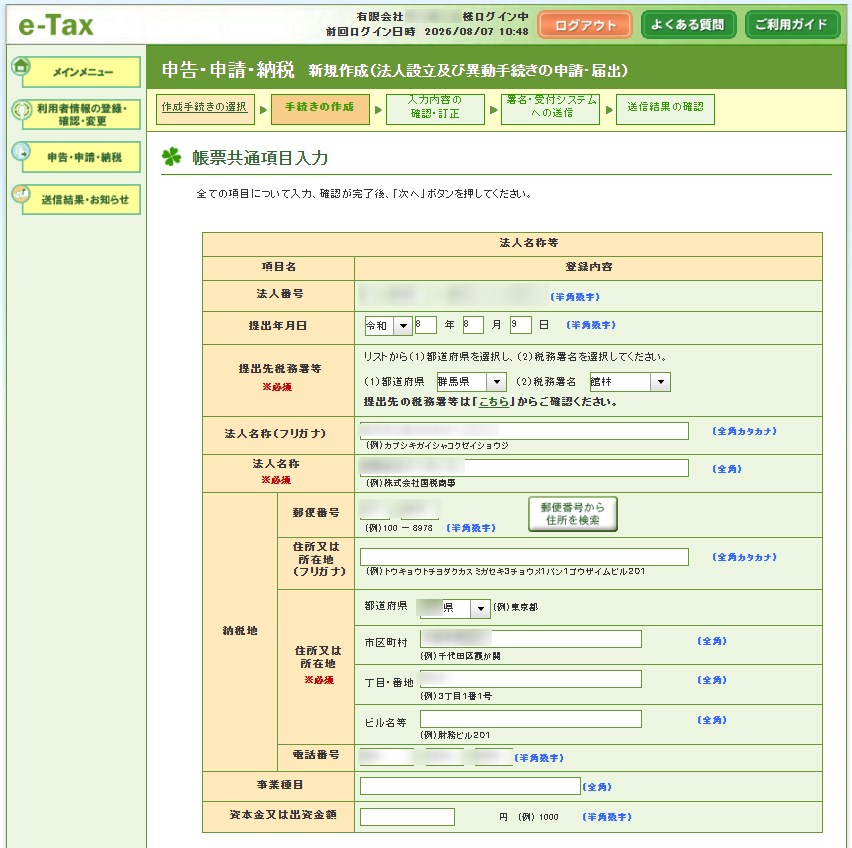Click the 法人名称(フリガナ) input field
Image resolution: width=852 pixels, height=848 pixels.
pyautogui.click(x=524, y=431)
